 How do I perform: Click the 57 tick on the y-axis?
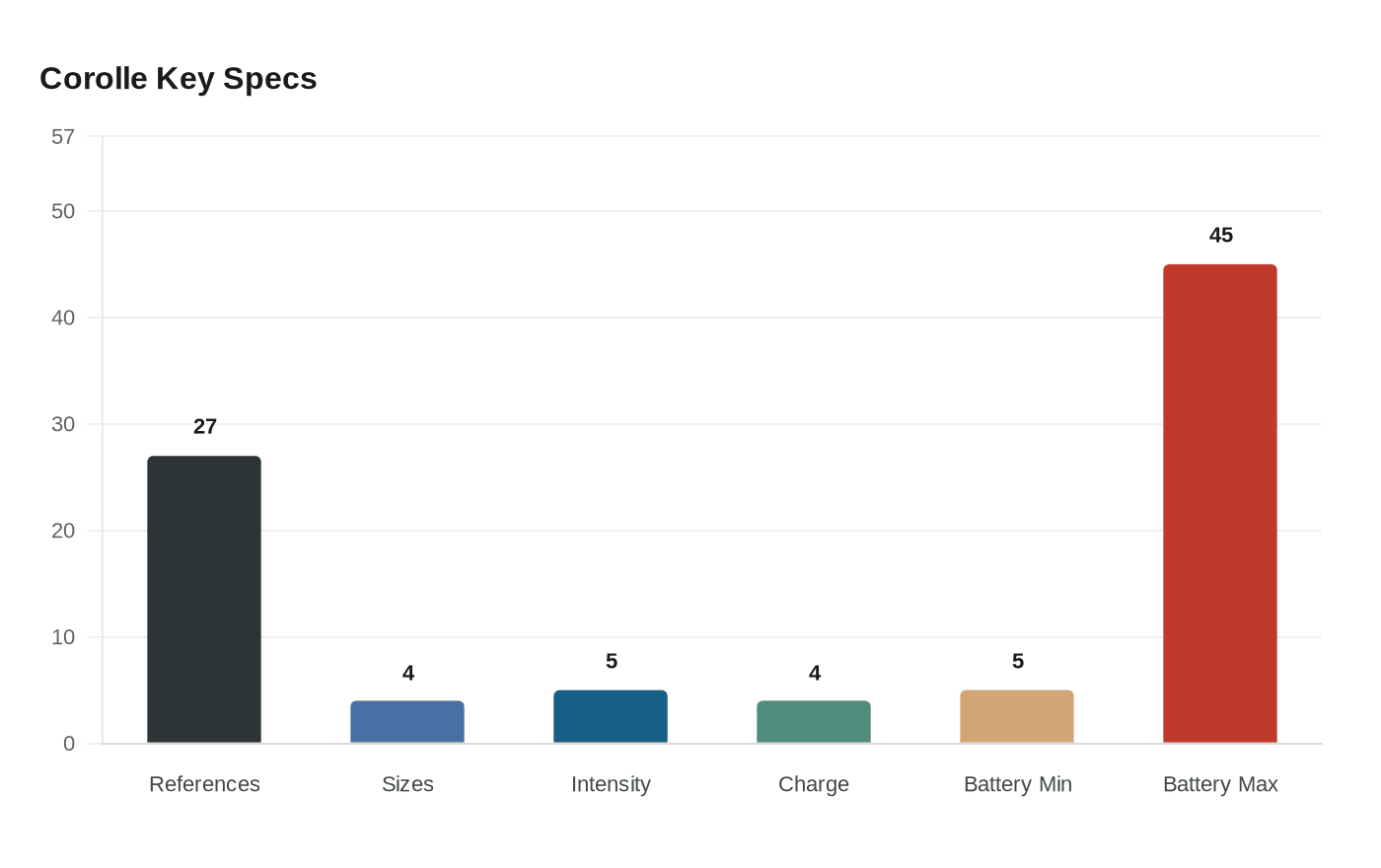tap(63, 137)
